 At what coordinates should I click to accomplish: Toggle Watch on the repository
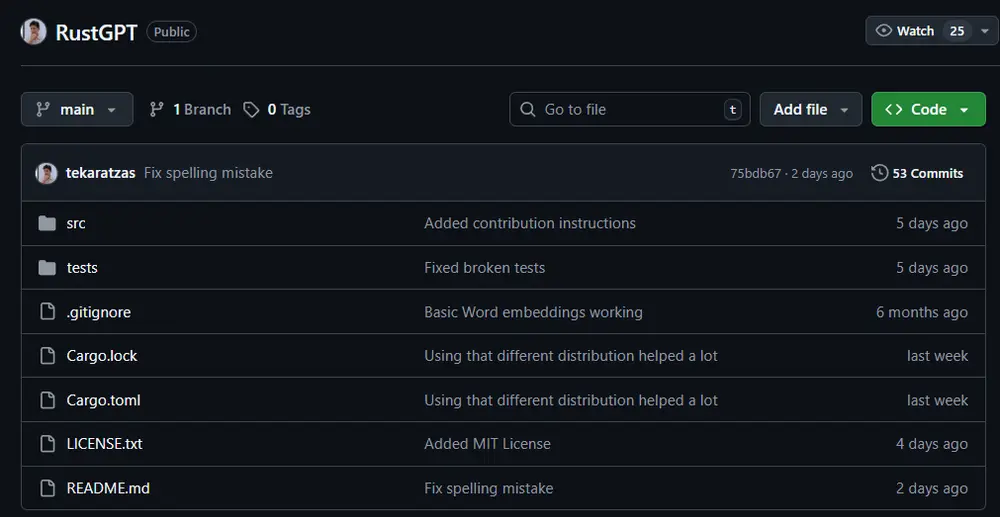point(905,31)
